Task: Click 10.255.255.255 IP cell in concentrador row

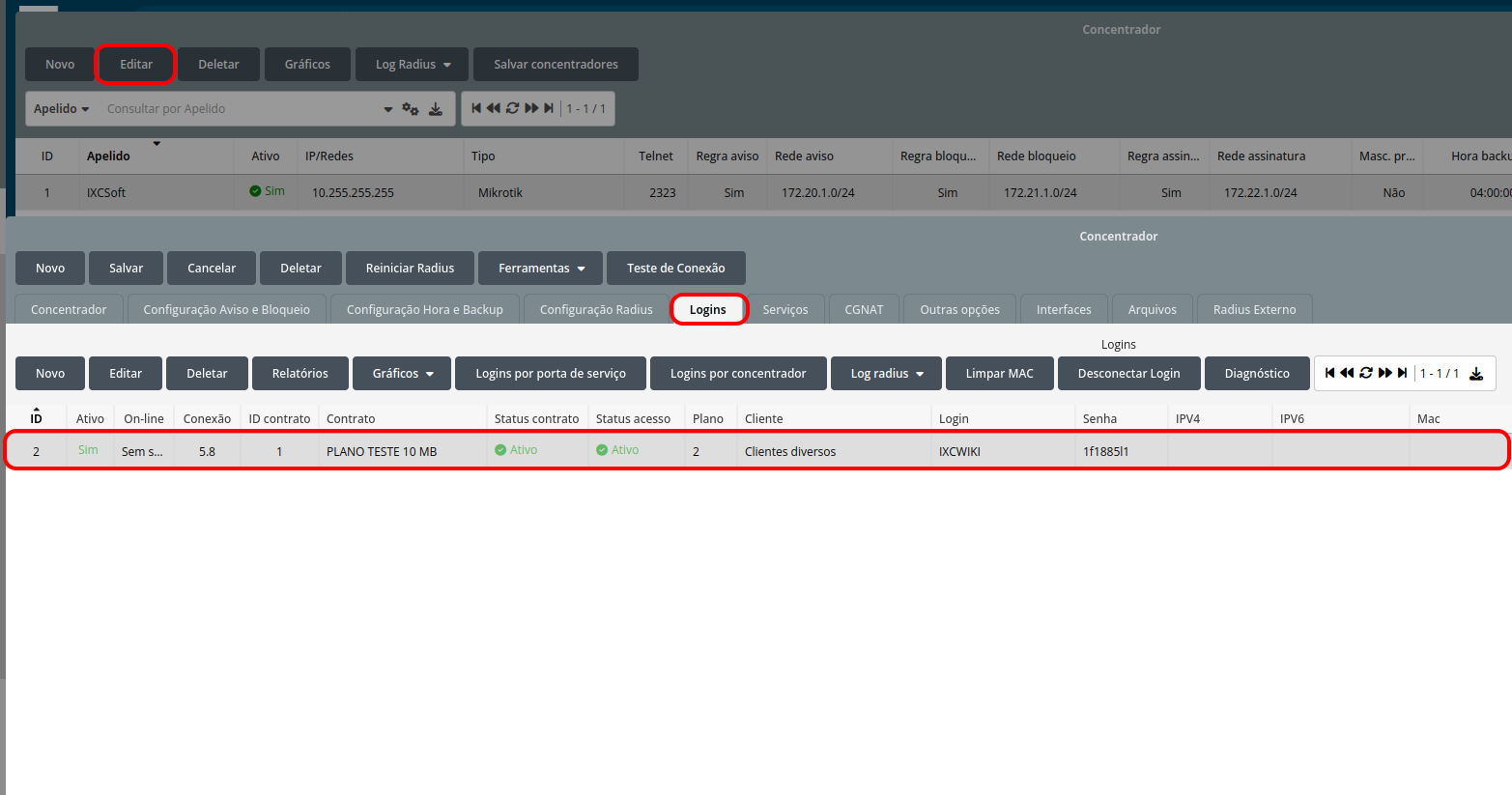Action: pos(381,192)
